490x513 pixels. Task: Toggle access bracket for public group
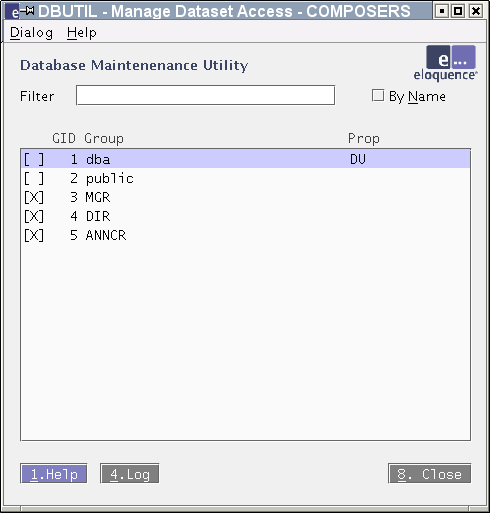click(x=34, y=179)
